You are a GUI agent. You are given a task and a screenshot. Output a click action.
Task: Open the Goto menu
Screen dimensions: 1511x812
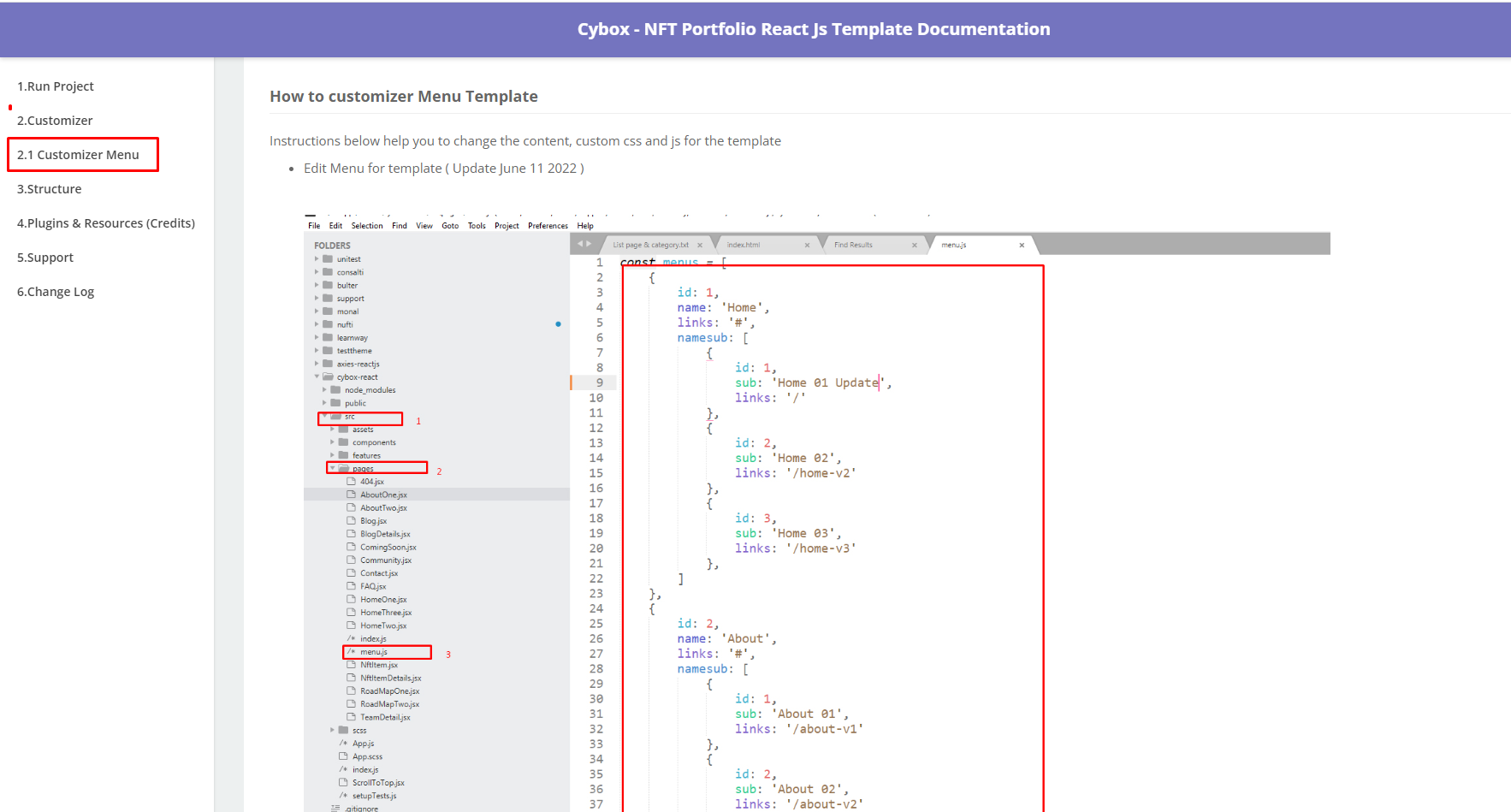[450, 226]
